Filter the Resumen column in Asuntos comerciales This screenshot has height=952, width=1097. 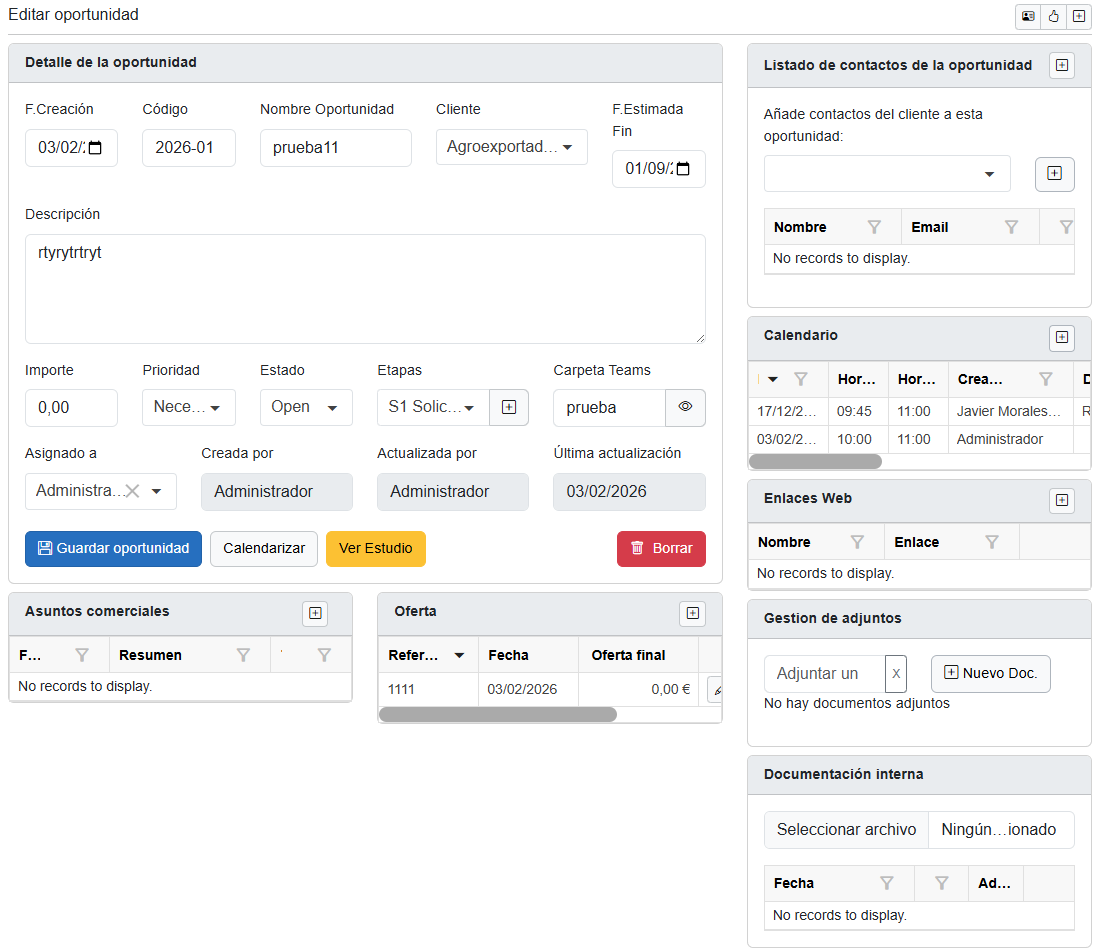[243, 655]
